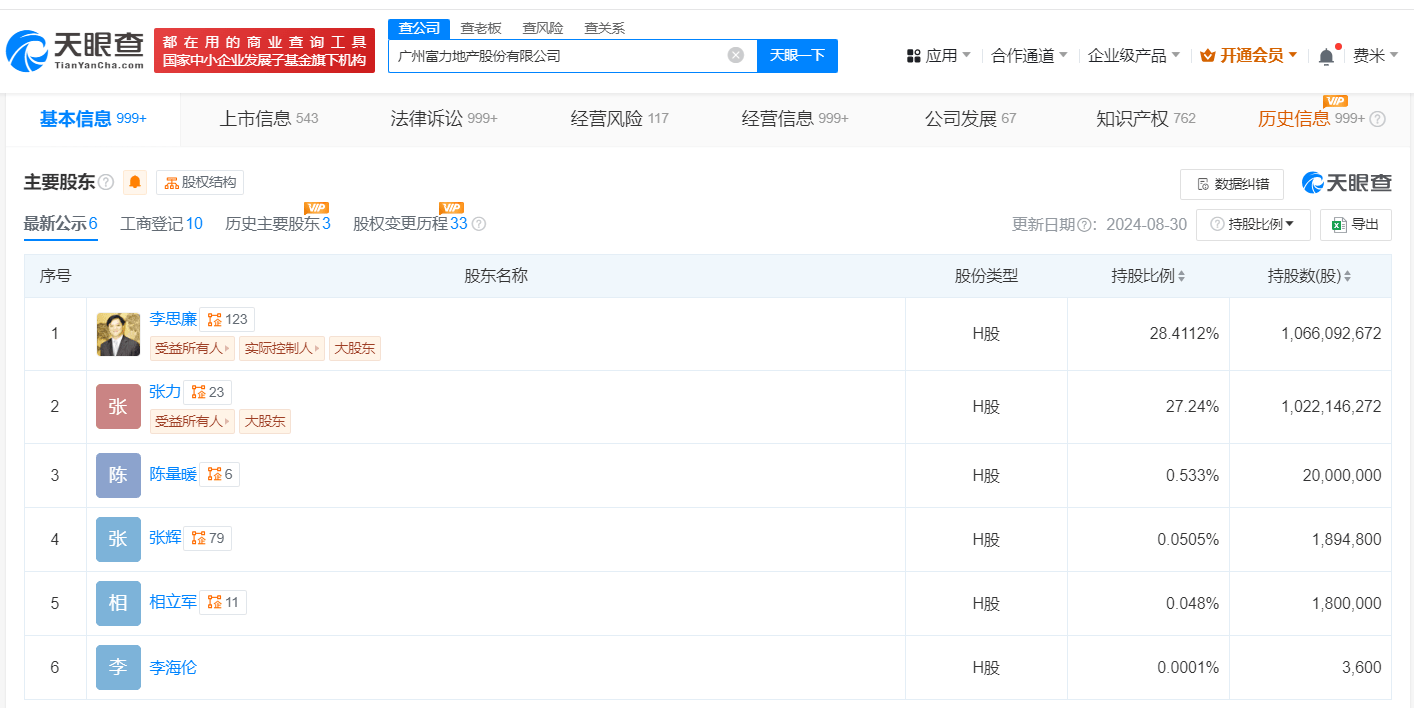Viewport: 1414px width, 708px height.
Task: Expand 企业级产品 dropdown menu
Action: coord(1134,56)
